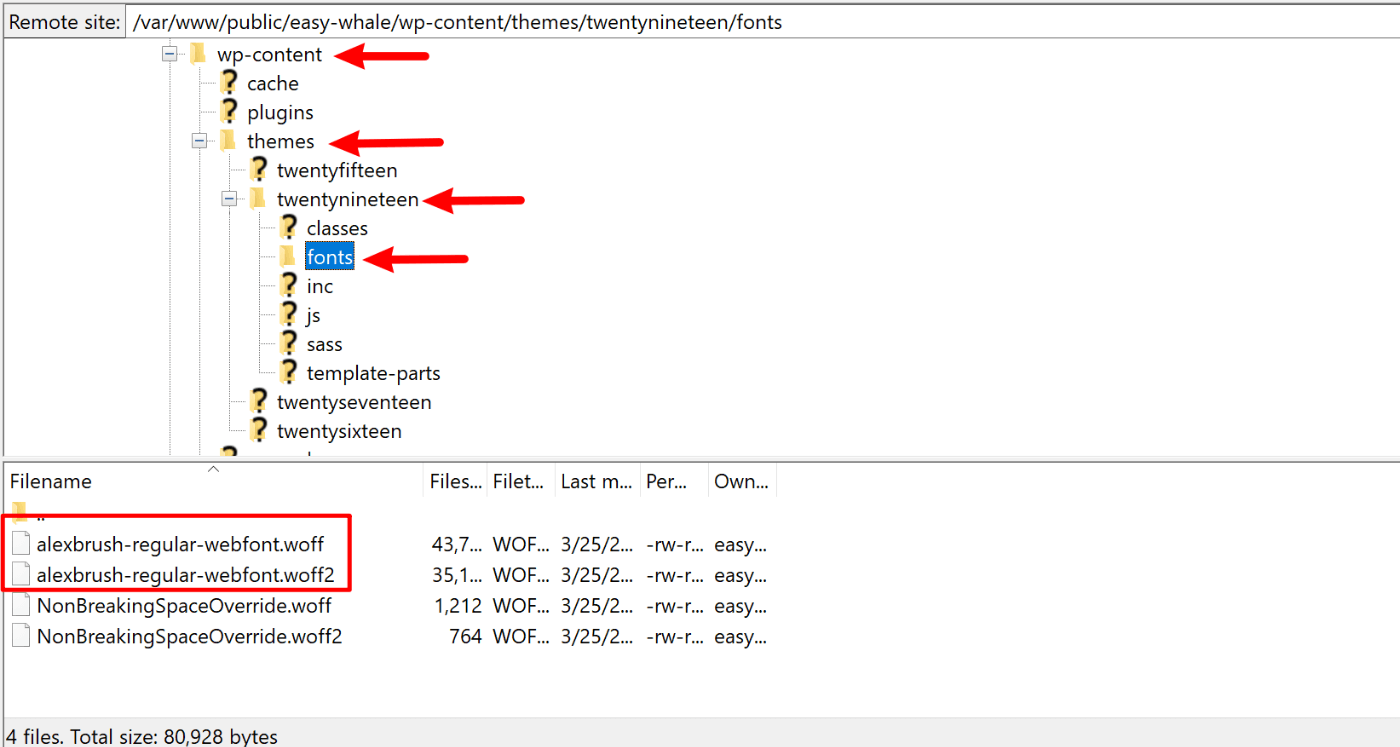Click the js unknown-folder icon

(x=289, y=315)
